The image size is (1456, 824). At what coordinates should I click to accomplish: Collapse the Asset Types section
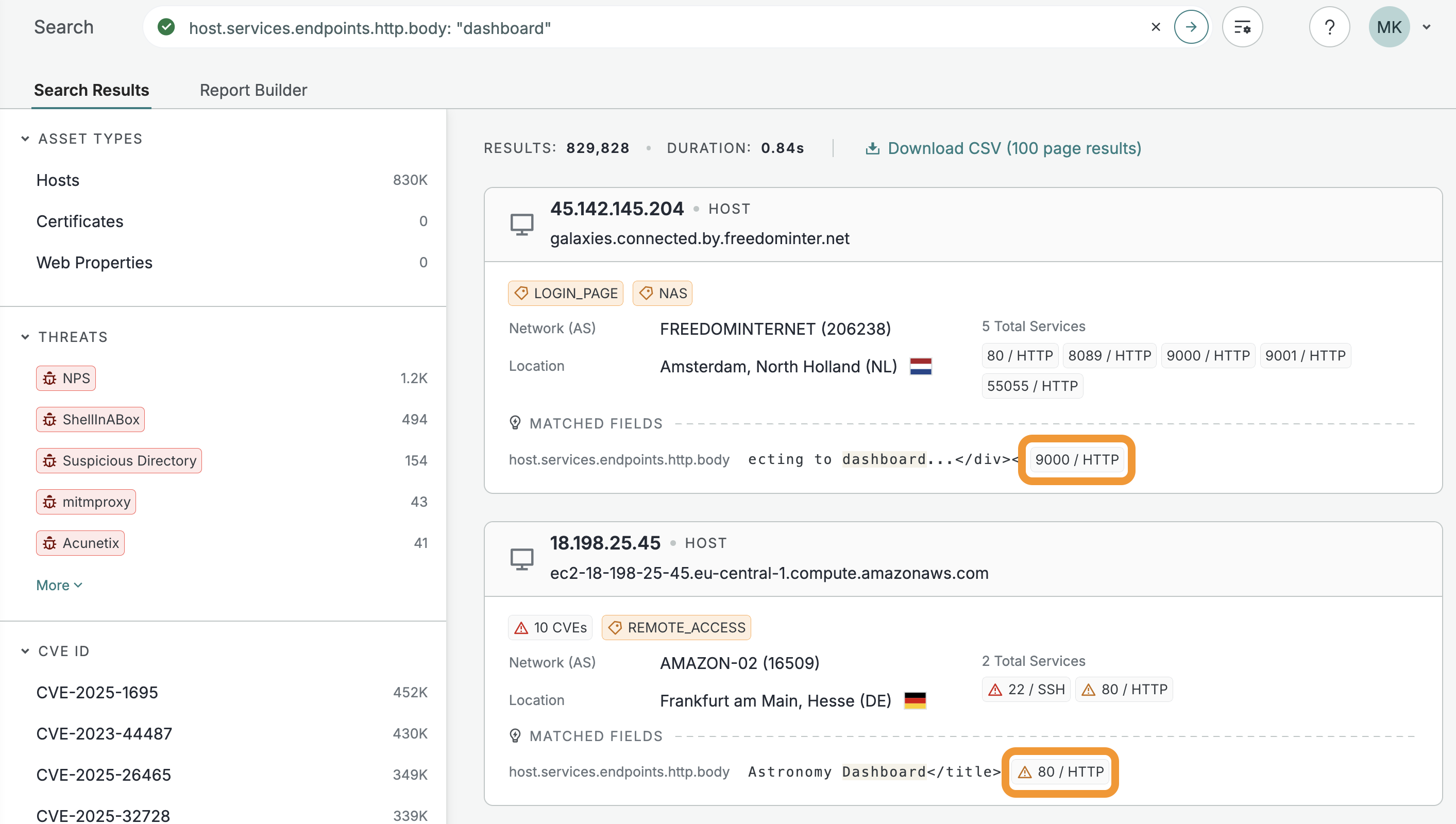25,139
